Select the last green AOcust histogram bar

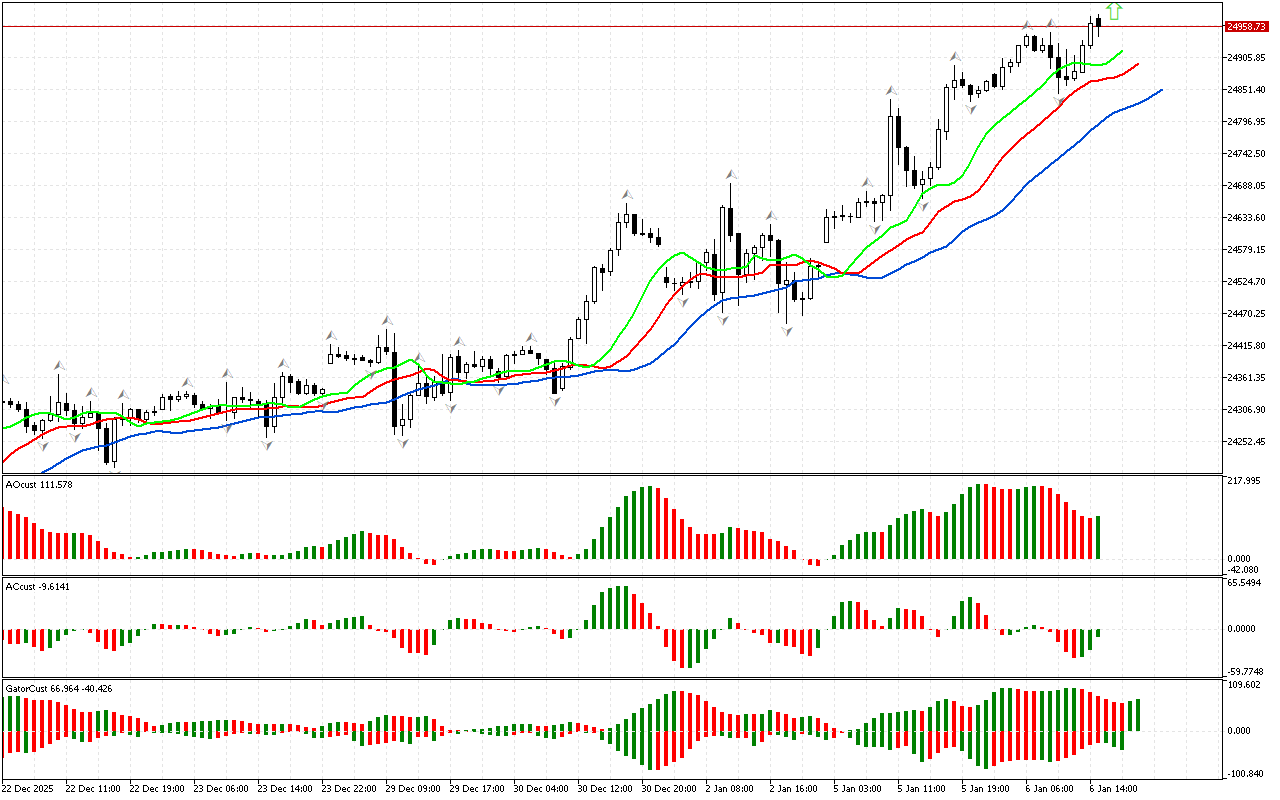coord(1098,538)
